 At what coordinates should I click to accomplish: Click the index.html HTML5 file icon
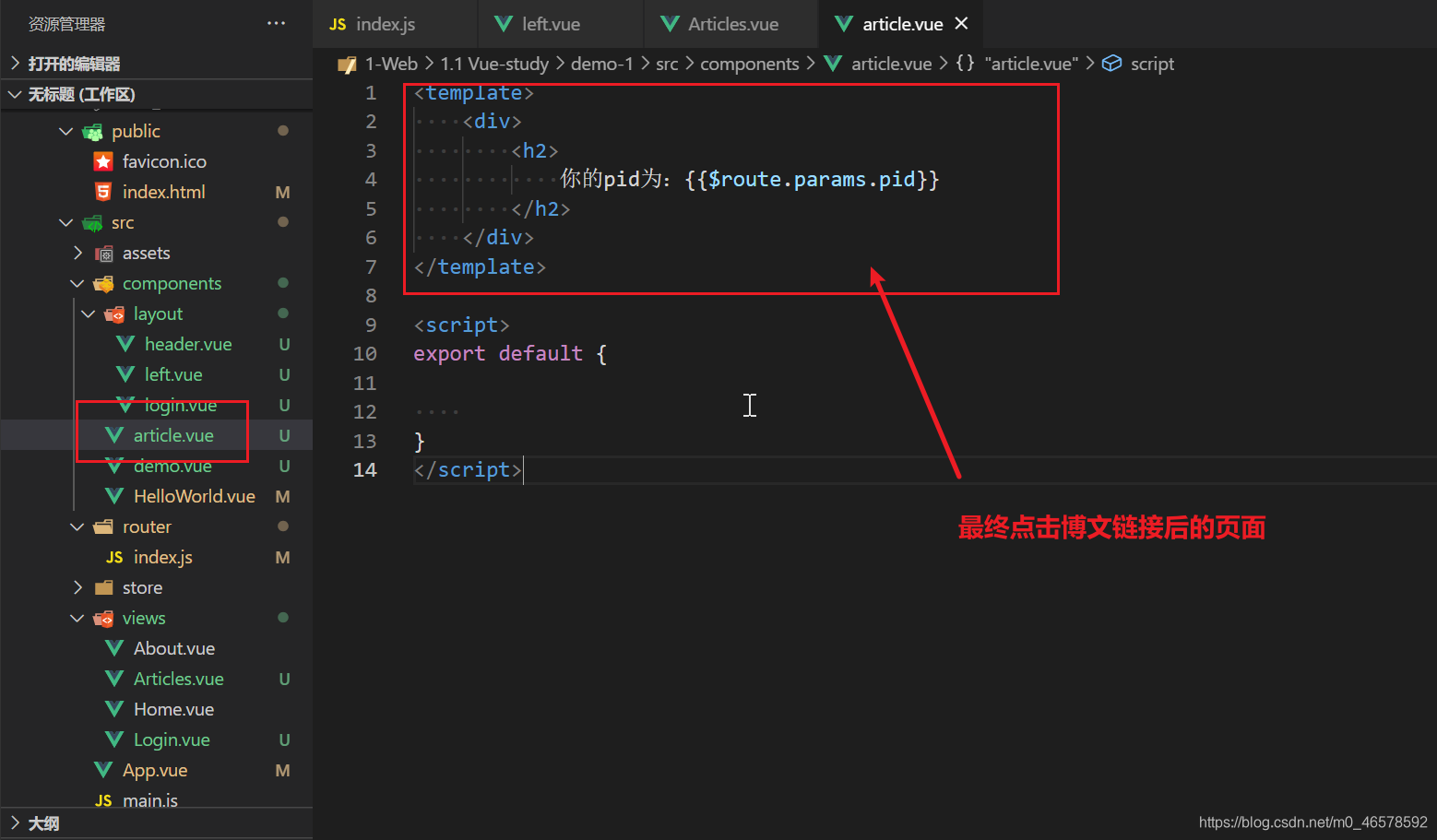[x=103, y=192]
